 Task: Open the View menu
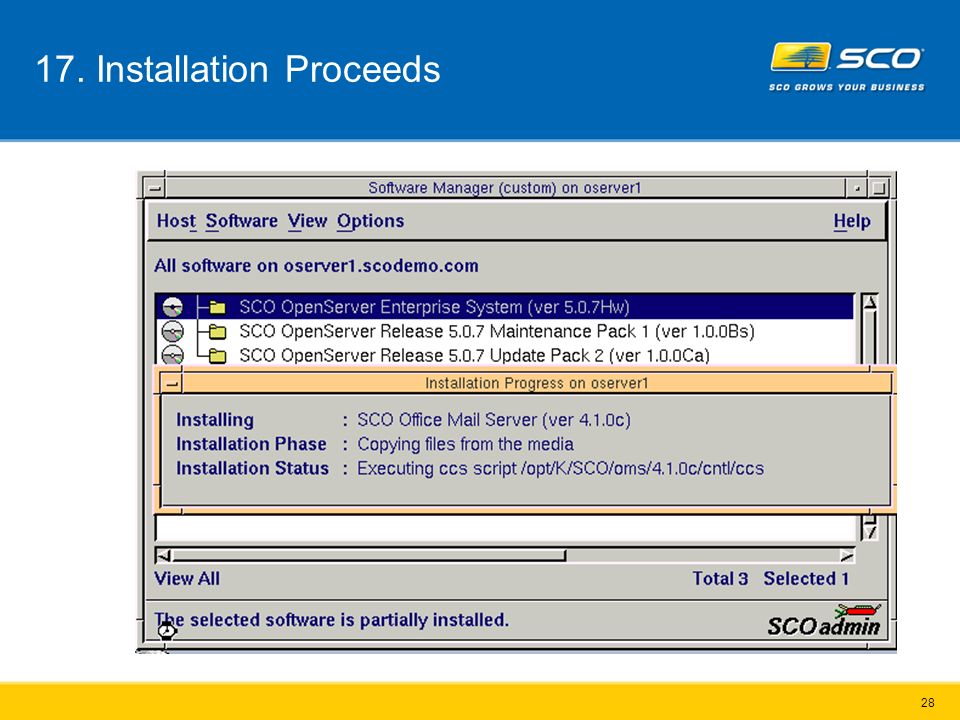(x=307, y=221)
